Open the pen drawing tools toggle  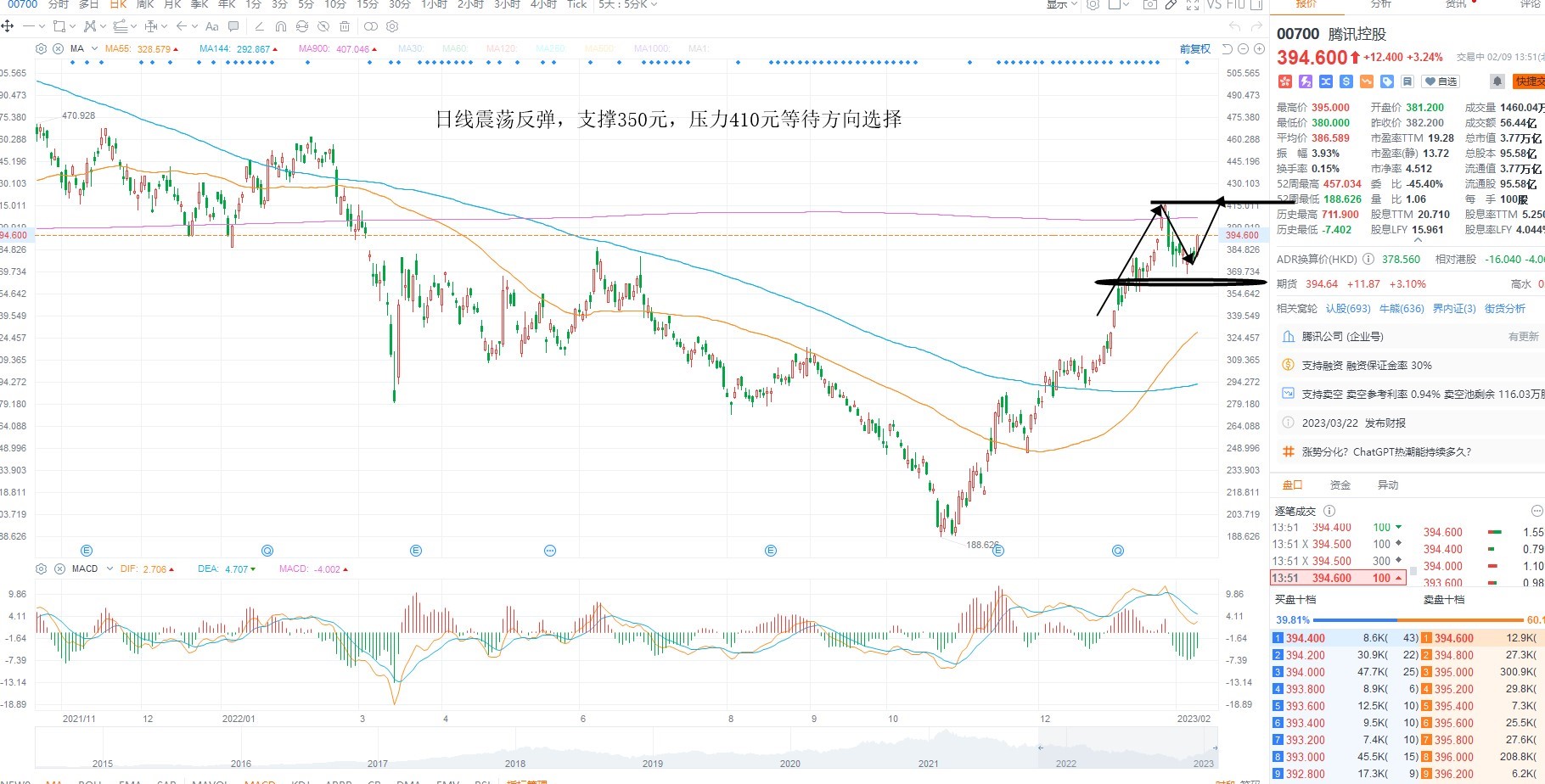tap(1171, 4)
